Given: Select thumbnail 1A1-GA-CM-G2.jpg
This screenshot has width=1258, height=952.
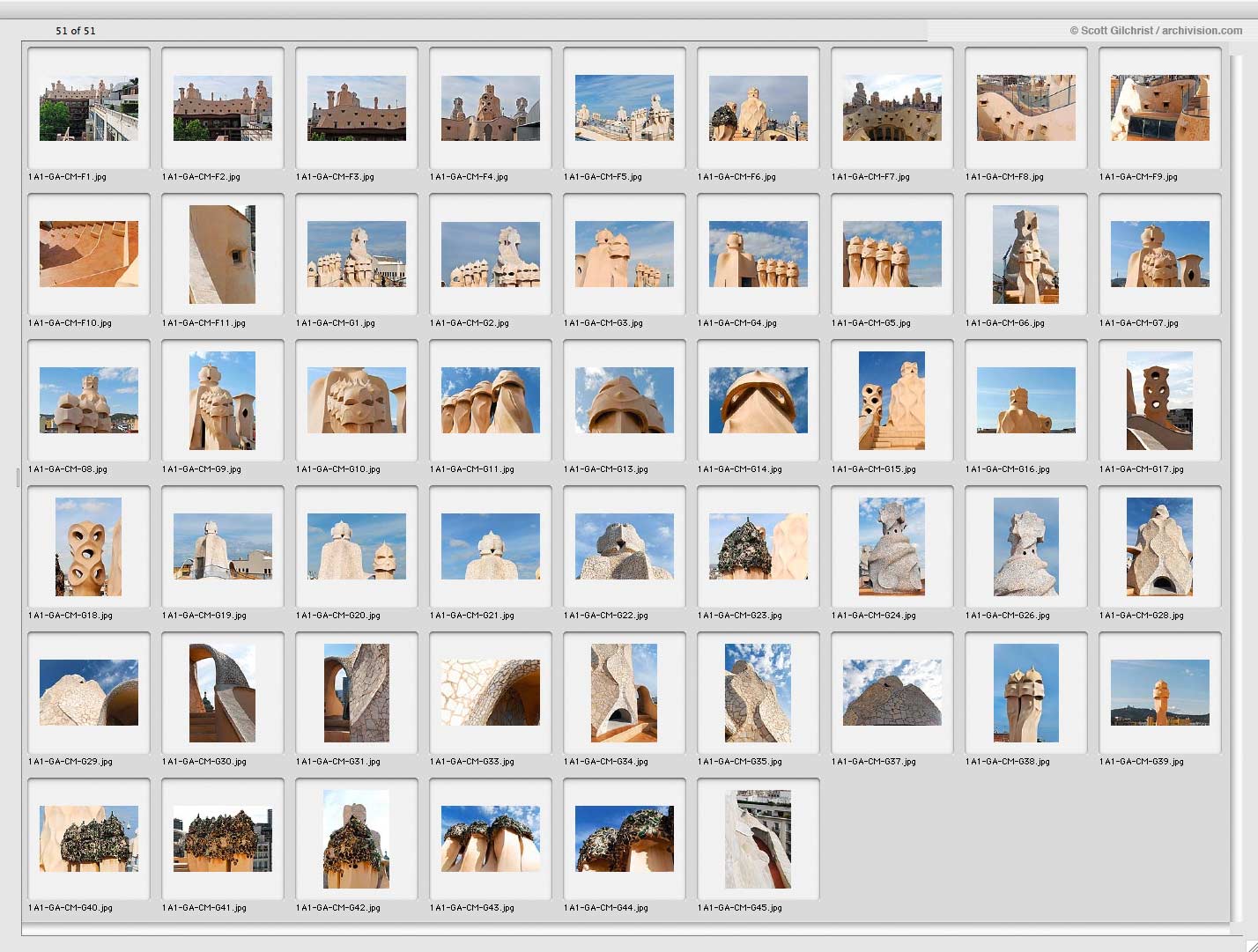Looking at the screenshot, I should pyautogui.click(x=491, y=255).
